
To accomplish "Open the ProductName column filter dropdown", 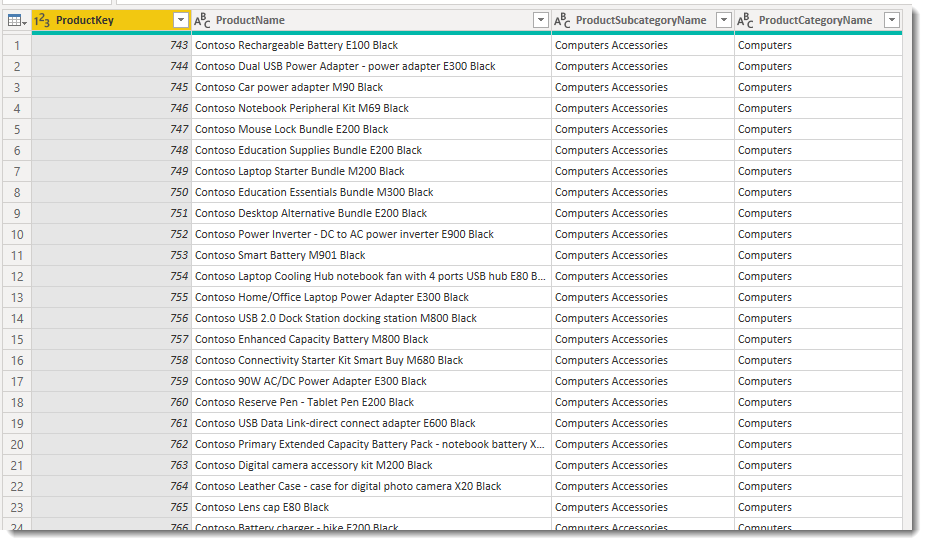I will coord(541,21).
